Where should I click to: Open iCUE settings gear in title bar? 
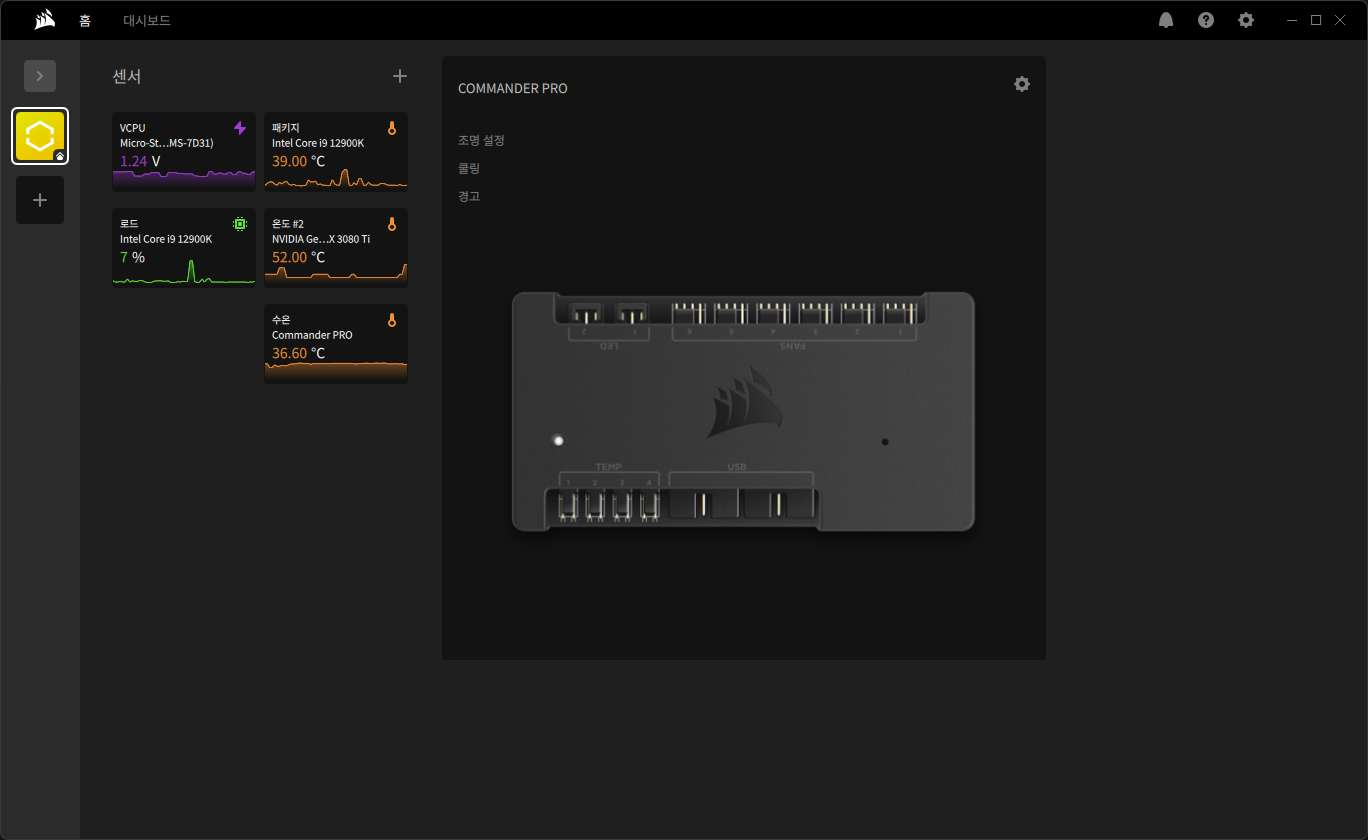1246,20
